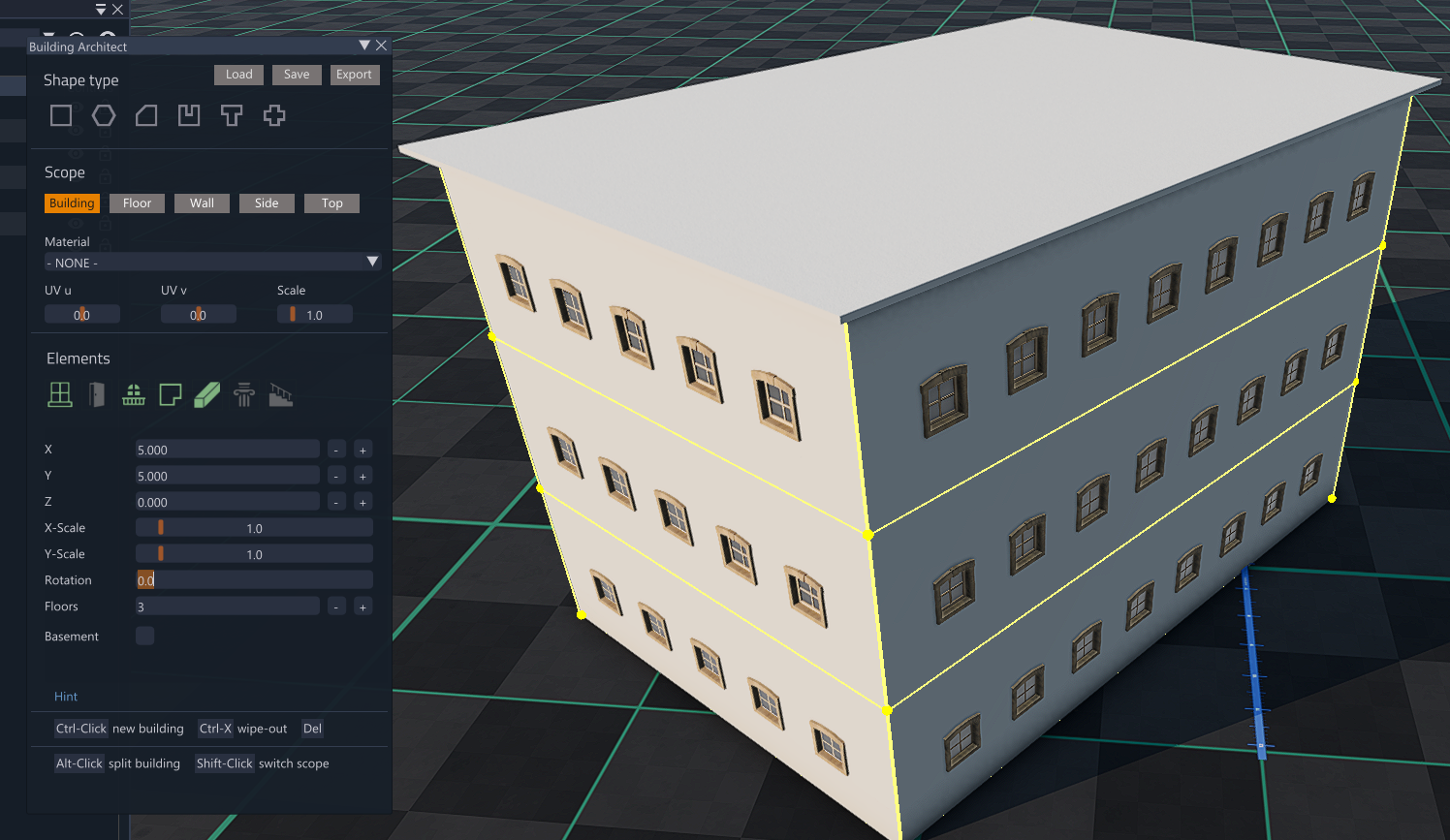Select the U-shaped building shape
The image size is (1450, 840).
click(189, 116)
